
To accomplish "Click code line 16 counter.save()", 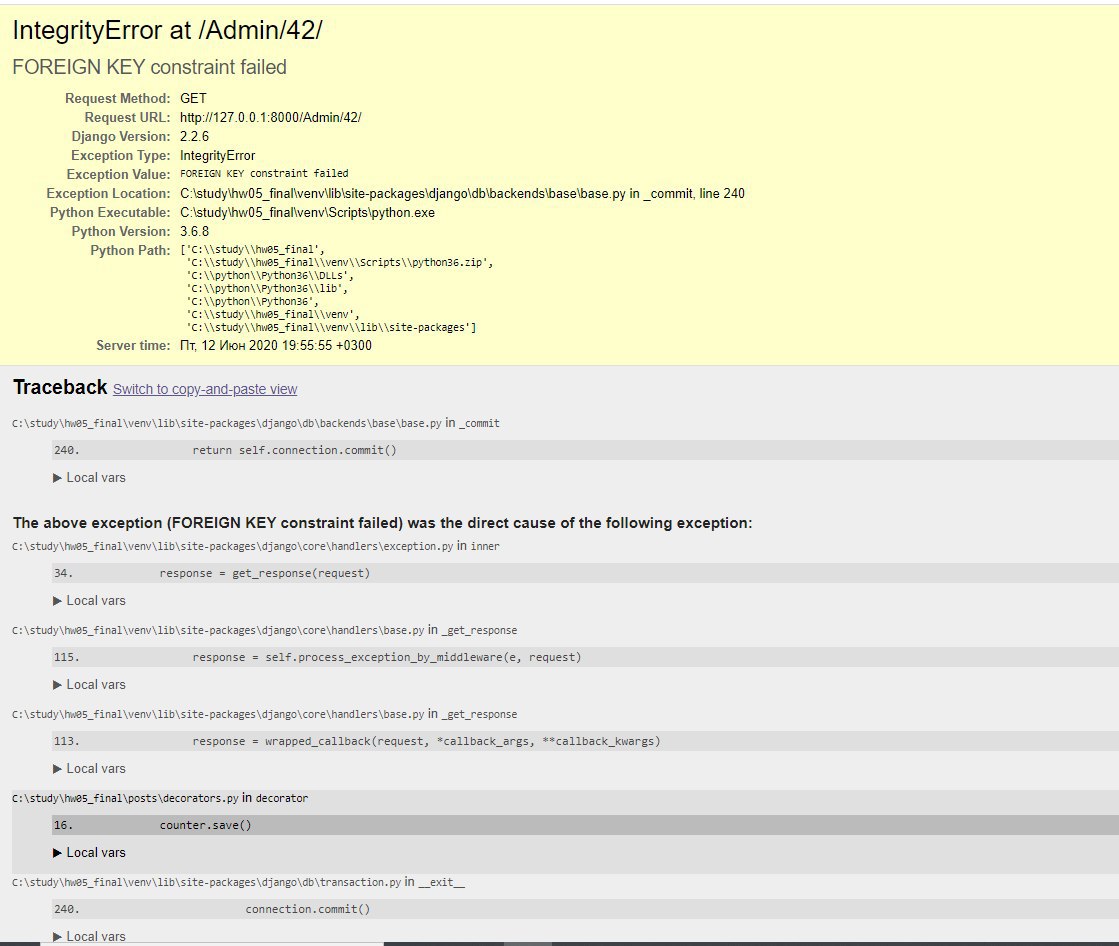I will pos(585,825).
